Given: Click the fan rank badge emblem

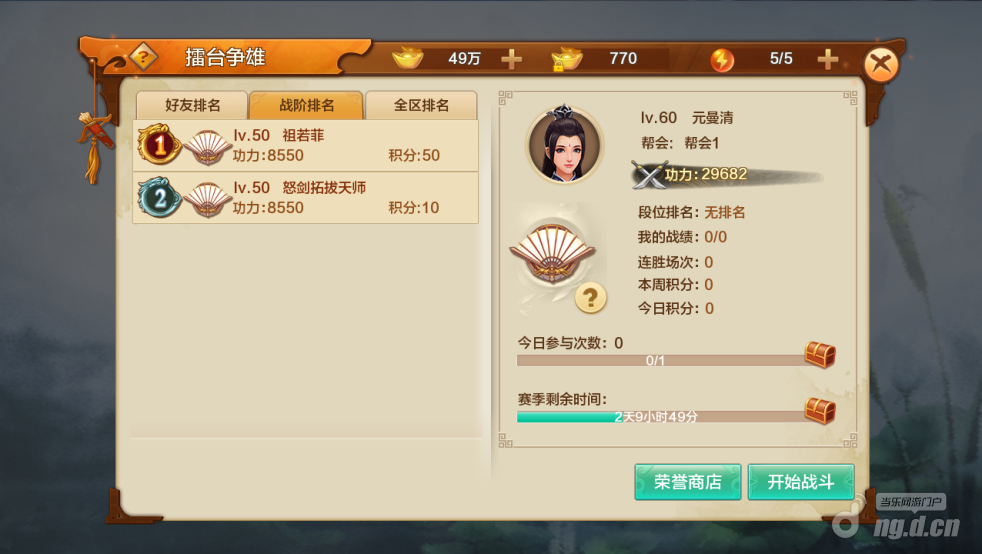Looking at the screenshot, I should 552,253.
